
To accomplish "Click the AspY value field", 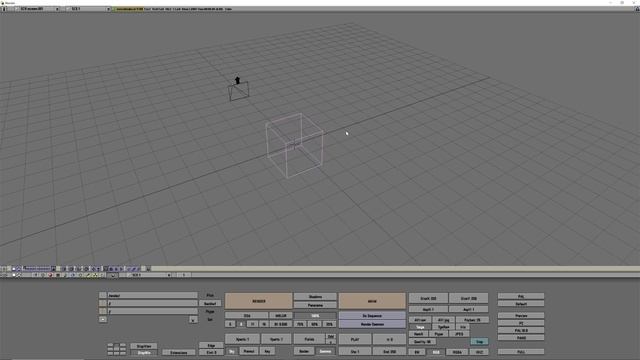I will click(469, 309).
